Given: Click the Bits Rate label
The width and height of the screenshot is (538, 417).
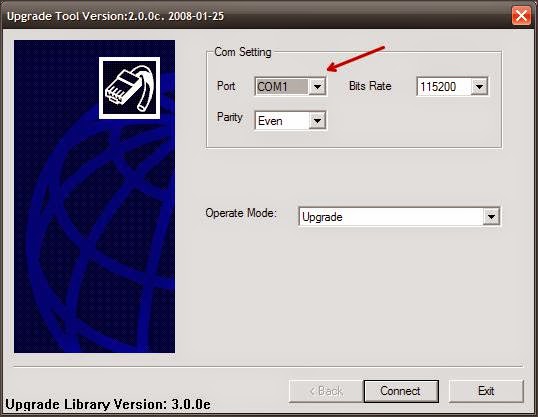Looking at the screenshot, I should click(x=370, y=86).
